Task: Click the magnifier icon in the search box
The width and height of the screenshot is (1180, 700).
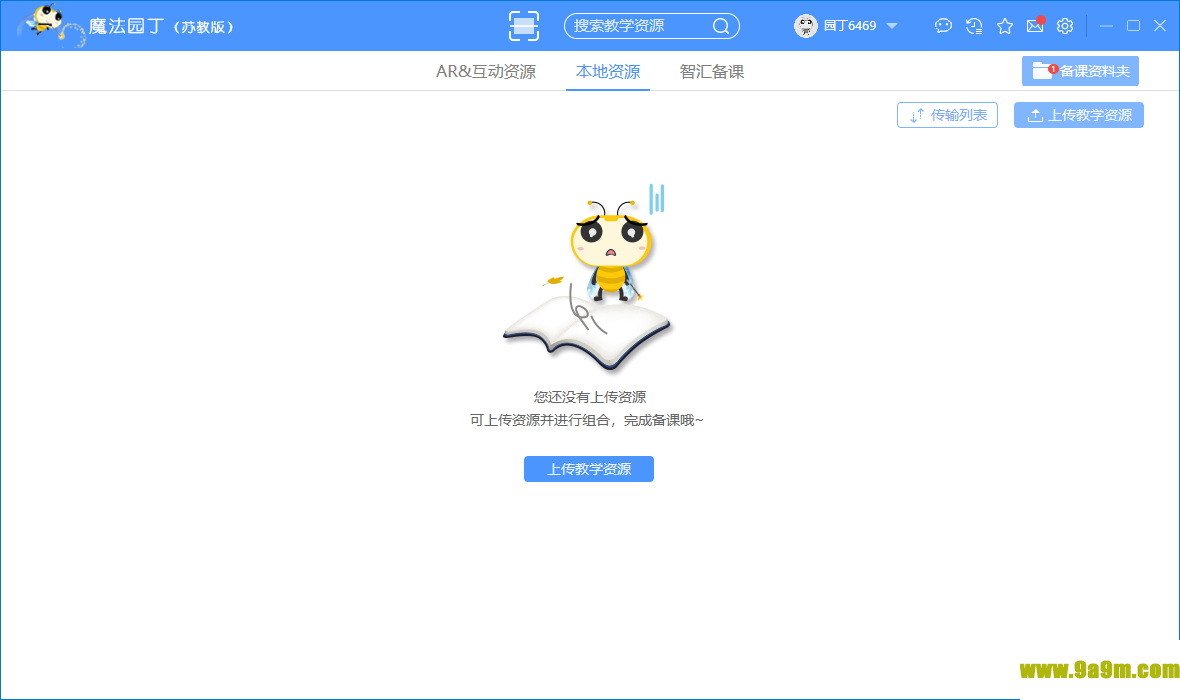Action: [720, 26]
